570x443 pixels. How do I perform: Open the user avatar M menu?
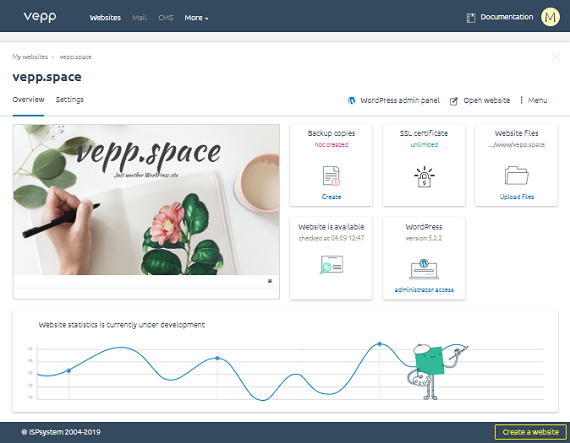[x=550, y=17]
